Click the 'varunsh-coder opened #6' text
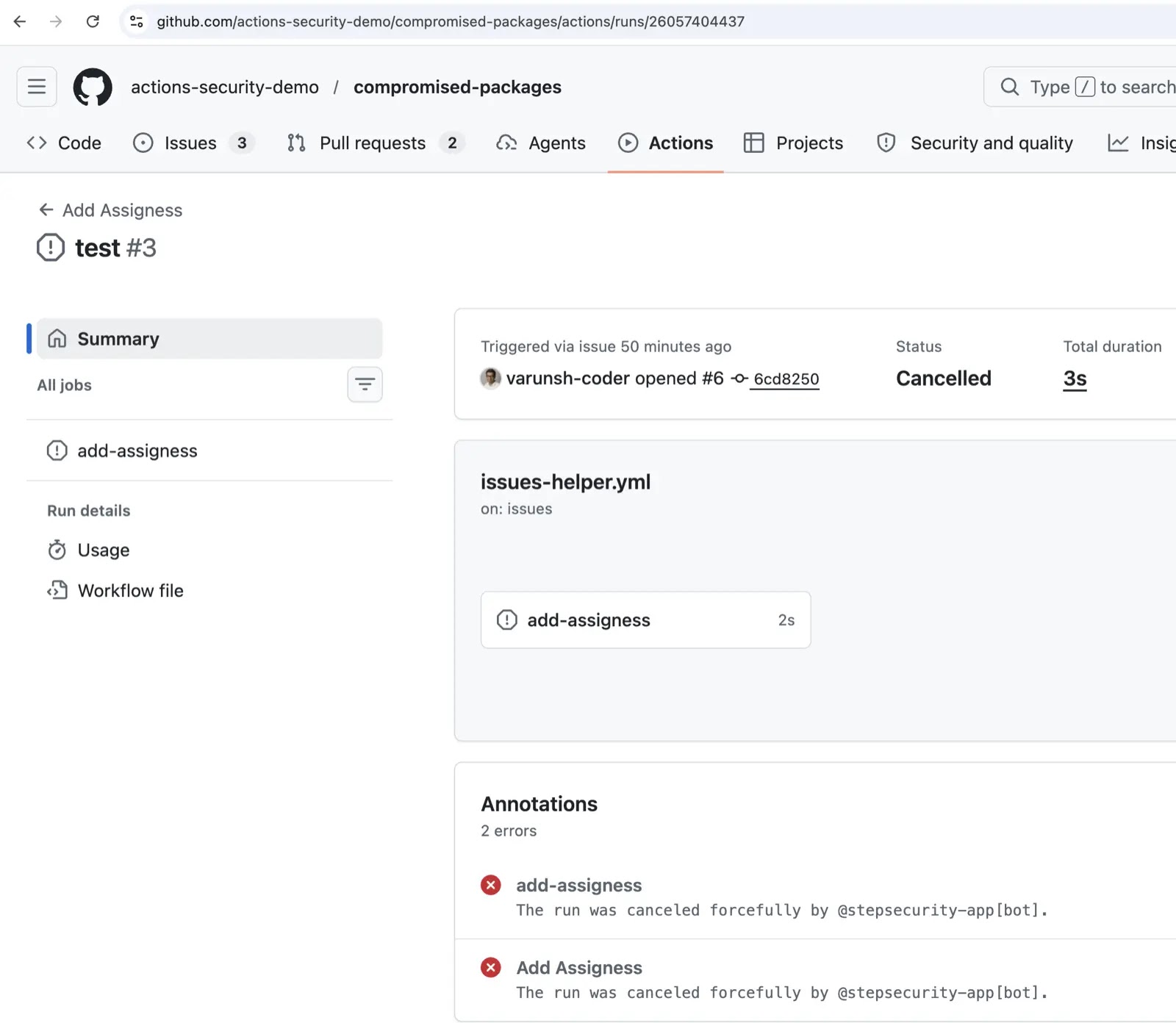 [x=614, y=378]
